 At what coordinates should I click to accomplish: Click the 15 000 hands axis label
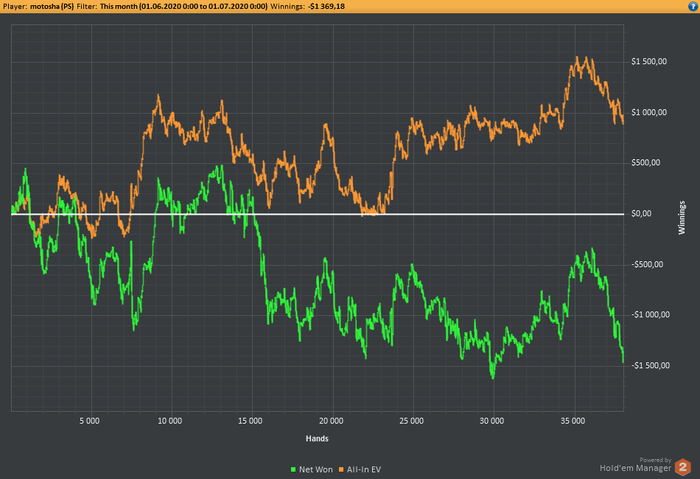(250, 421)
